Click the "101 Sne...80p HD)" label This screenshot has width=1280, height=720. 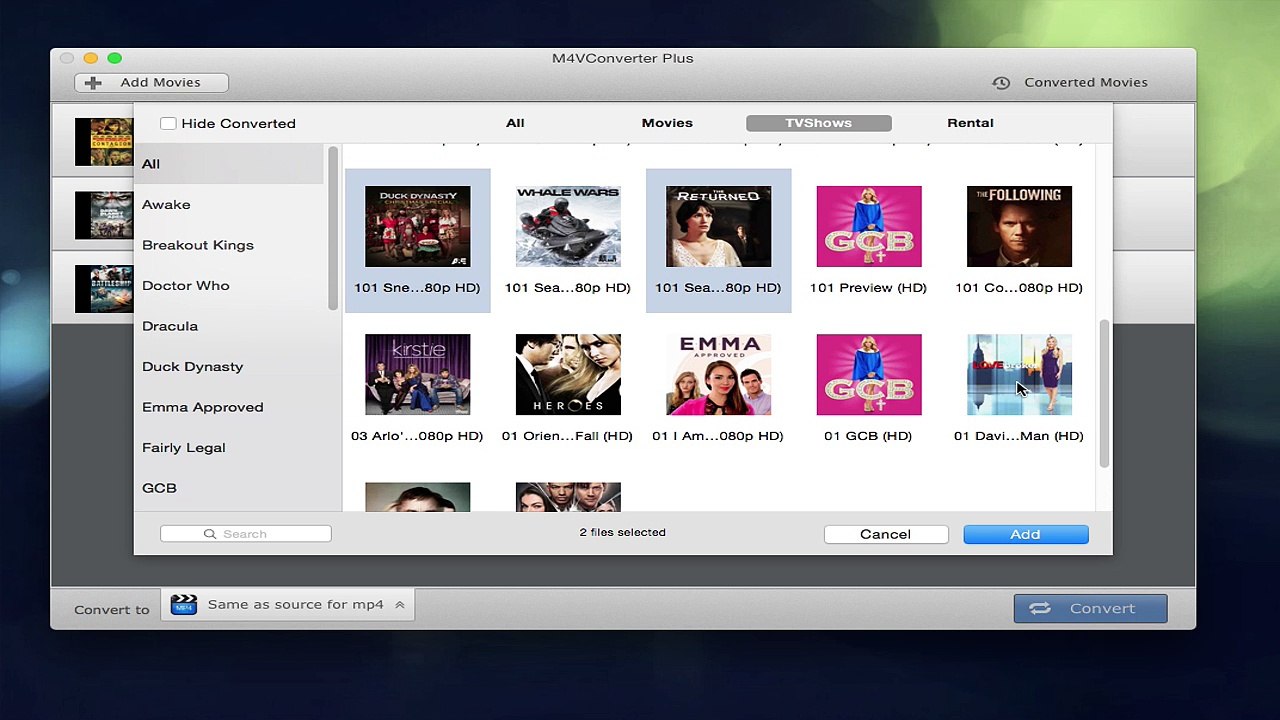(417, 288)
